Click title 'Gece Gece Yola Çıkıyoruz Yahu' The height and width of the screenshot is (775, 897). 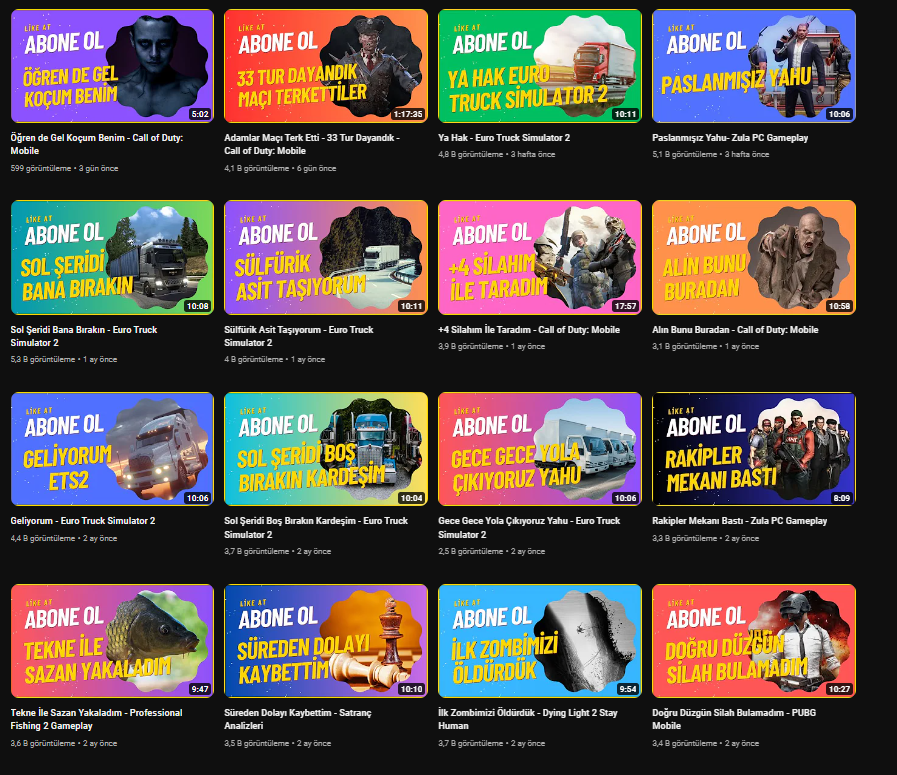click(x=529, y=527)
